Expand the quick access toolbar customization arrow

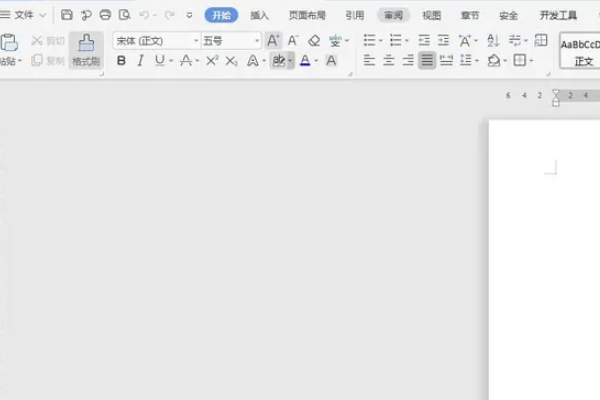pos(189,15)
